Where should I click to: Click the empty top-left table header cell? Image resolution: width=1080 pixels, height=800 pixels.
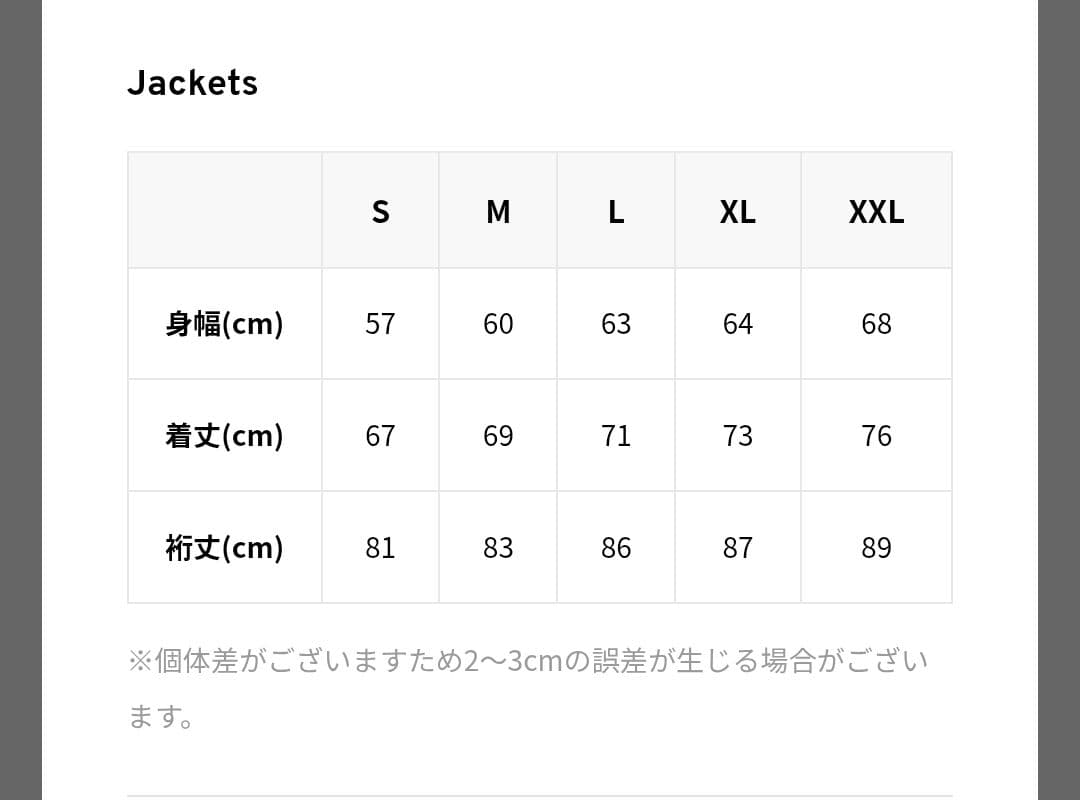tap(224, 210)
